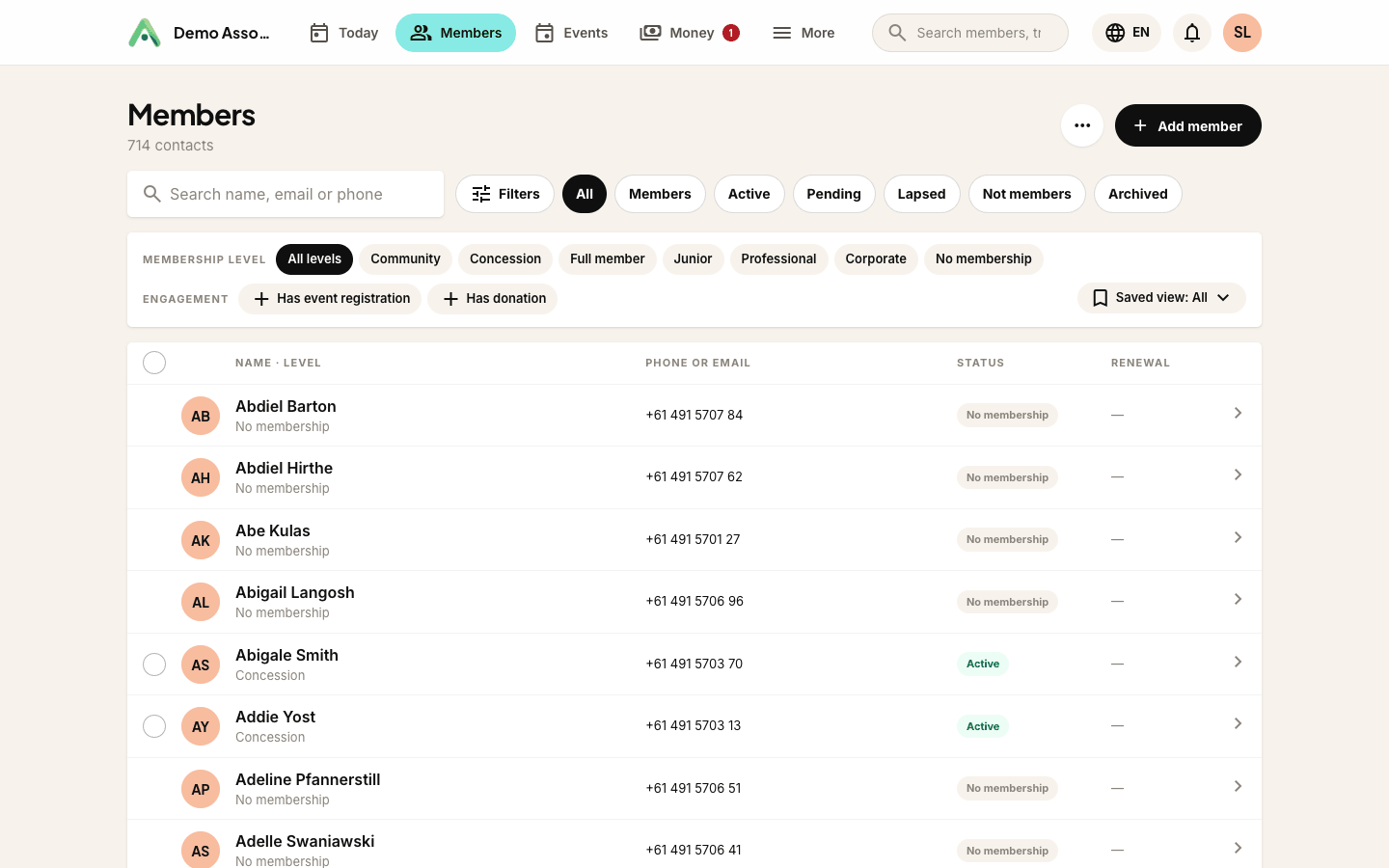Filter status by Members pill
Image resolution: width=1389 pixels, height=868 pixels.
click(660, 194)
